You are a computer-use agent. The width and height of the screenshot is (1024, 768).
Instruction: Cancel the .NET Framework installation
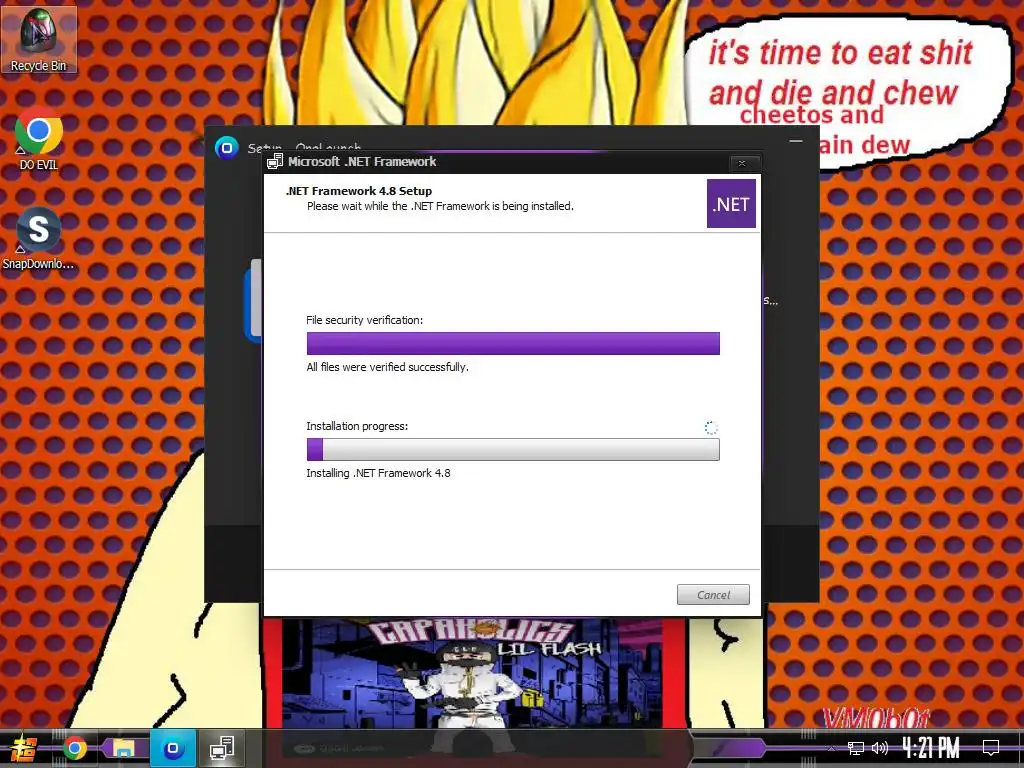[x=713, y=595]
